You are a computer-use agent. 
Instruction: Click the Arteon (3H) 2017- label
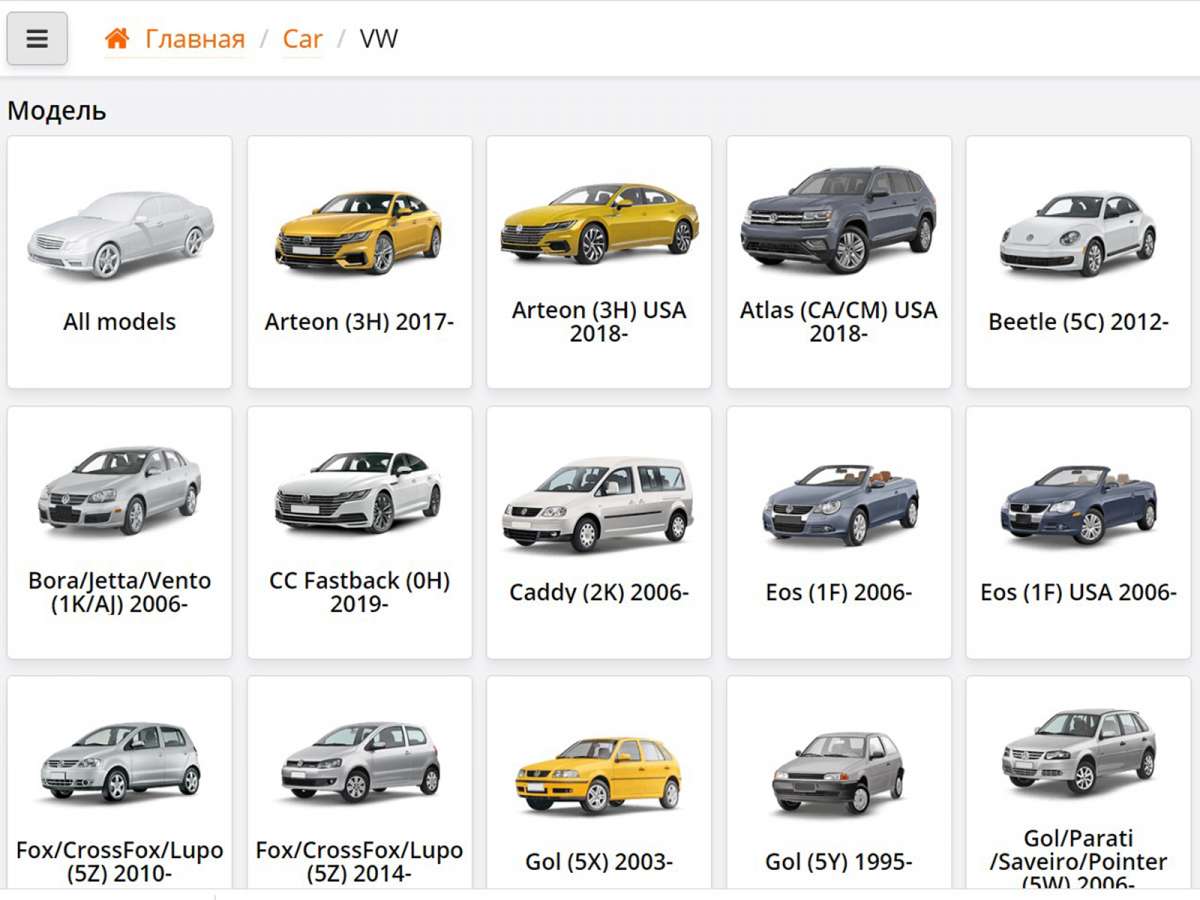(359, 322)
